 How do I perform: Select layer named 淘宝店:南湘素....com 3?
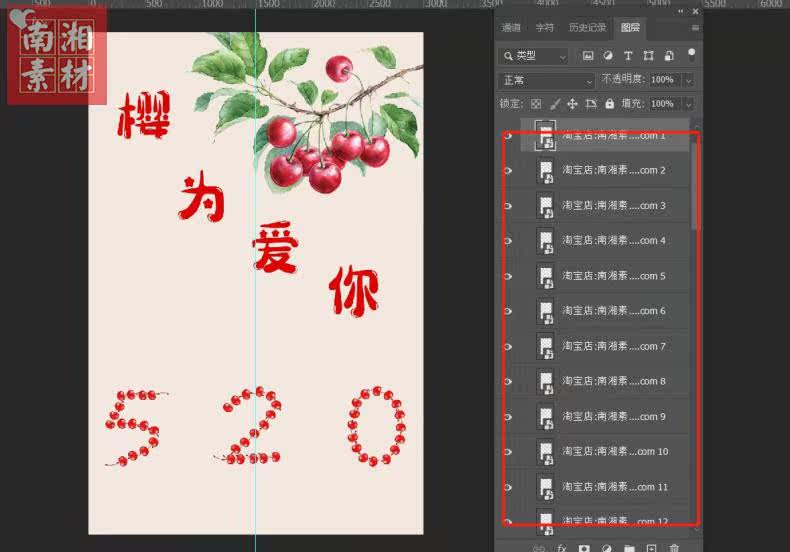click(x=605, y=205)
